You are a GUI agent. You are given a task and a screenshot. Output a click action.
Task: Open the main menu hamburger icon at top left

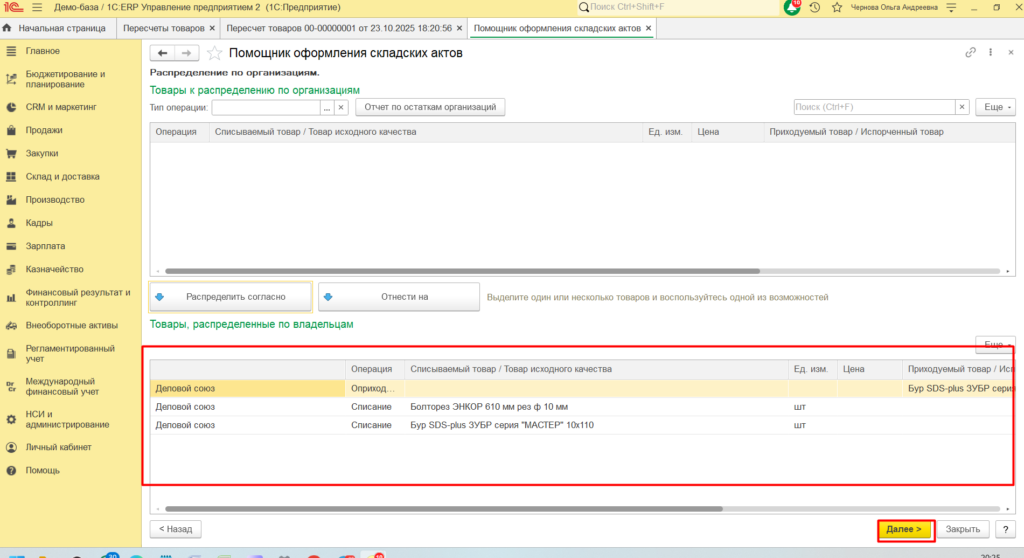coord(37,7)
